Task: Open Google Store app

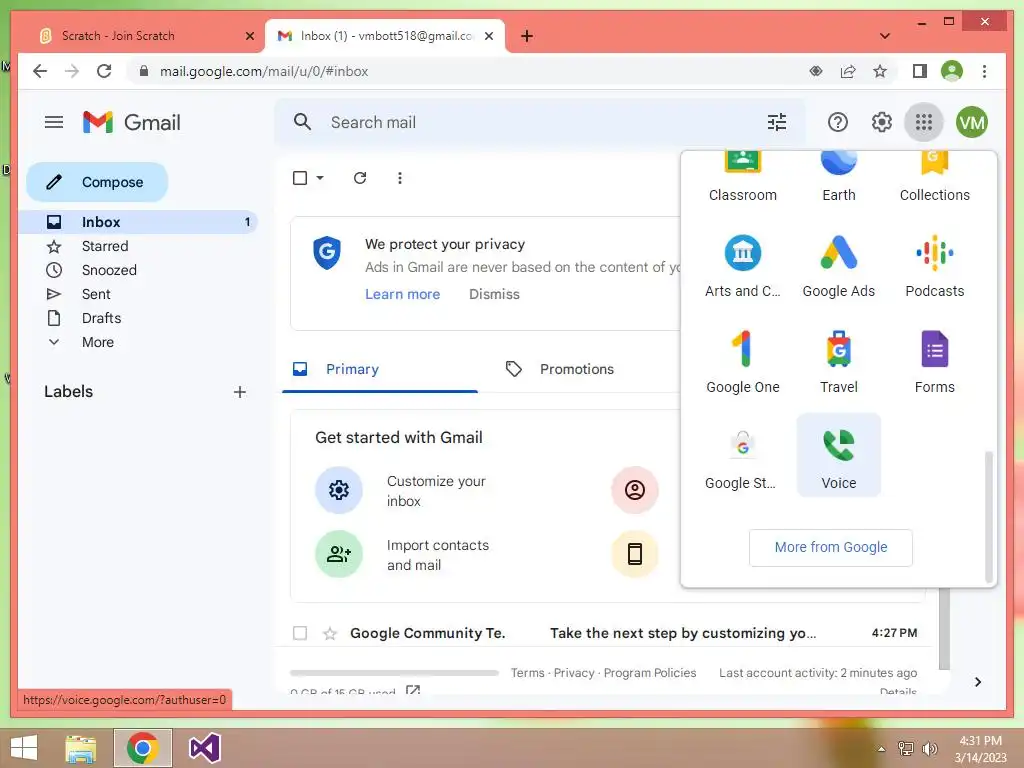Action: coord(743,458)
